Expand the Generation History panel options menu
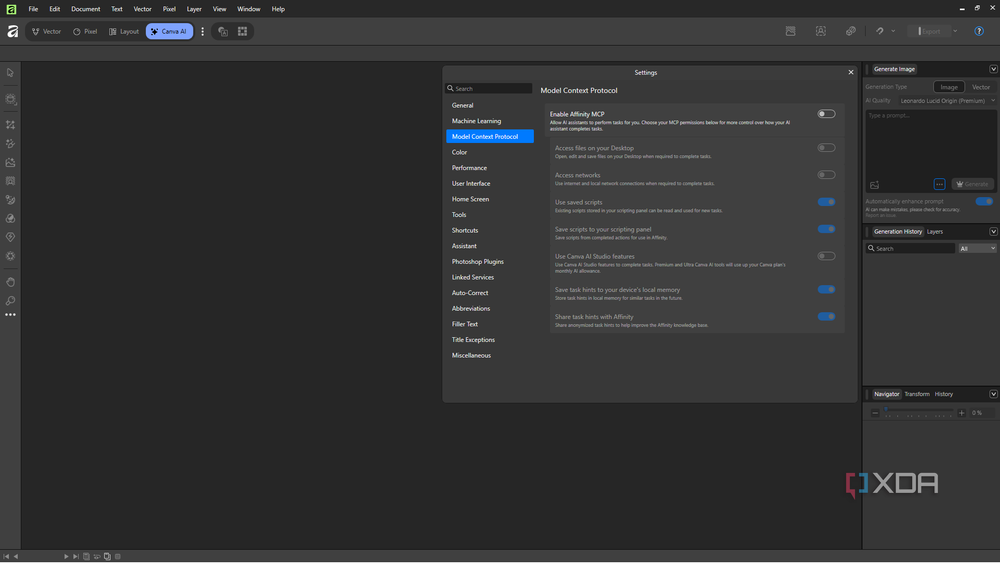Viewport: 1000px width, 563px height. point(993,231)
